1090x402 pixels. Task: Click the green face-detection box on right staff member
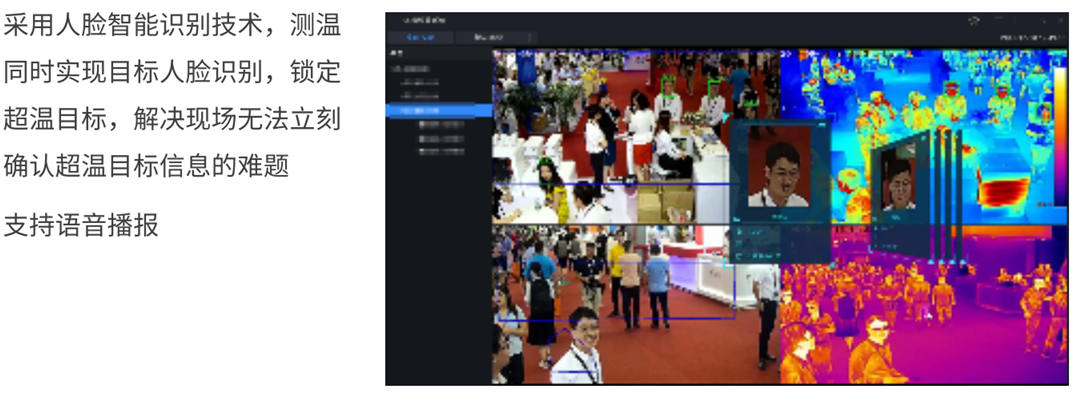coord(715,84)
